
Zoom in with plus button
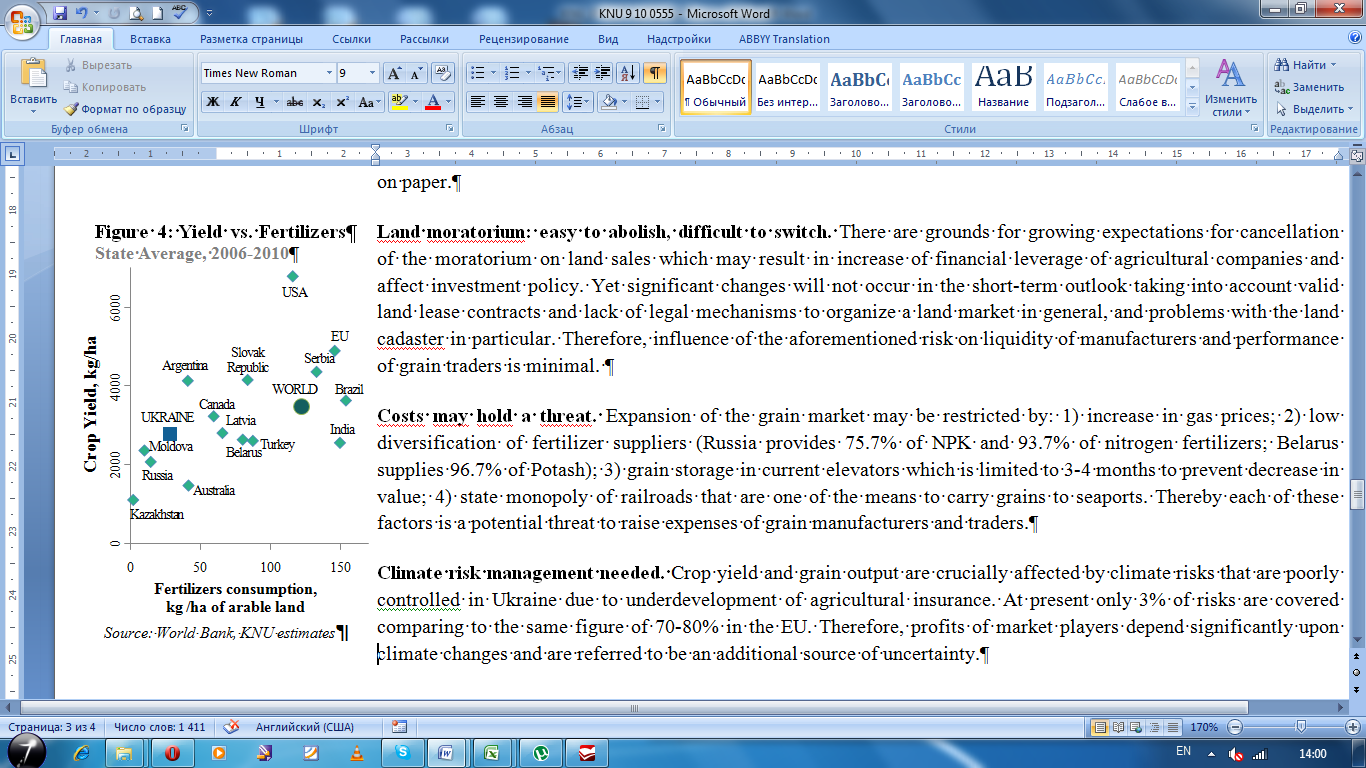1351,727
